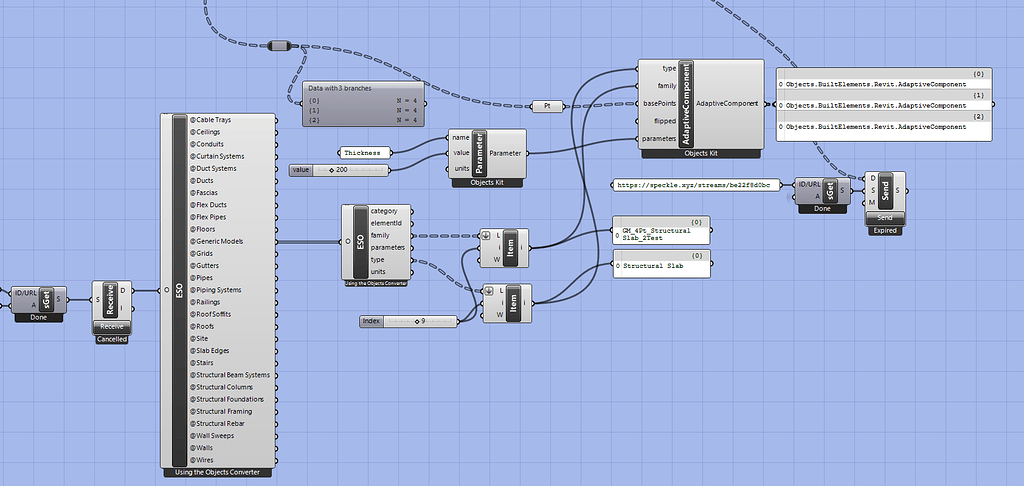This screenshot has height=486, width=1024.
Task: Click the relay node on the dashed wire
Action: tap(279, 45)
